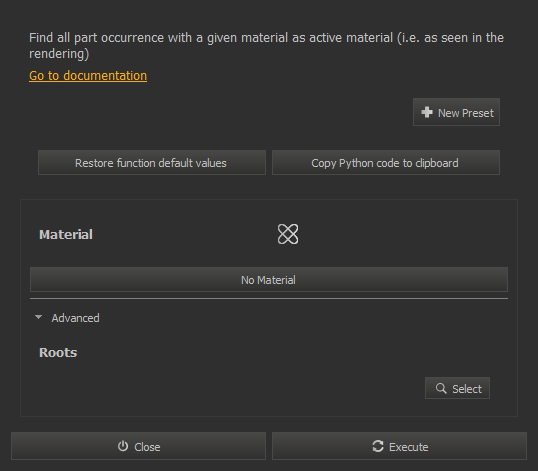Viewport: 538px width, 471px height.
Task: Click the power icon on Close
Action: coord(123,446)
